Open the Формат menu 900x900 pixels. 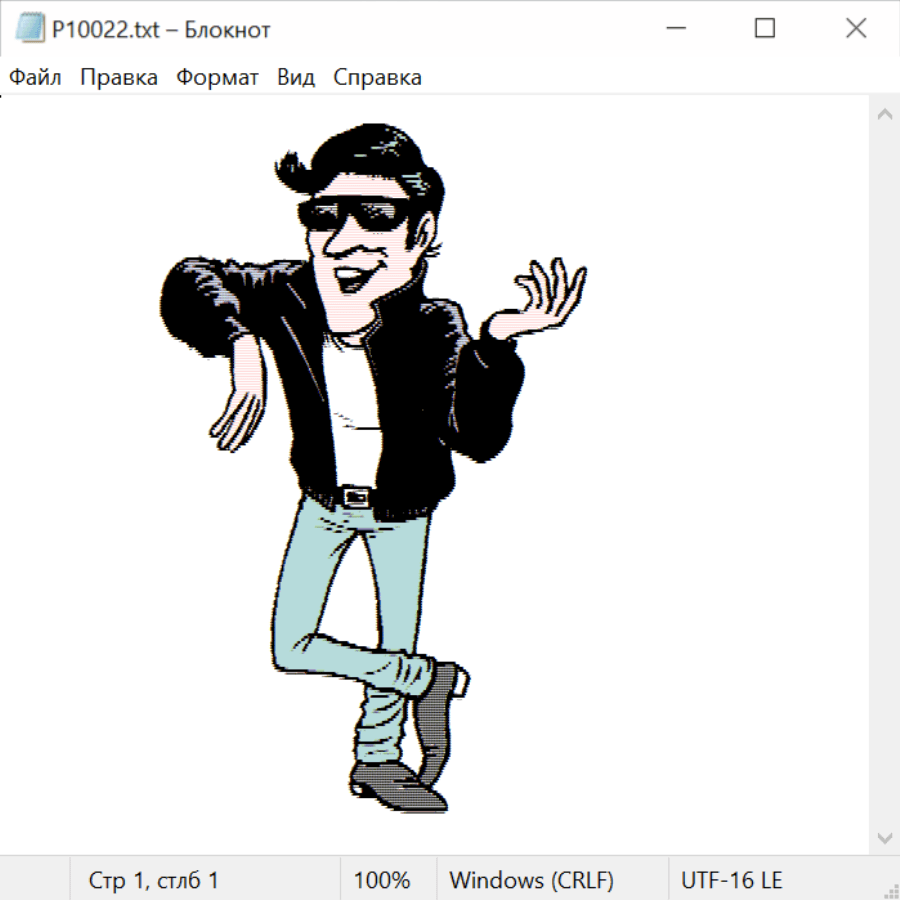pyautogui.click(x=217, y=78)
